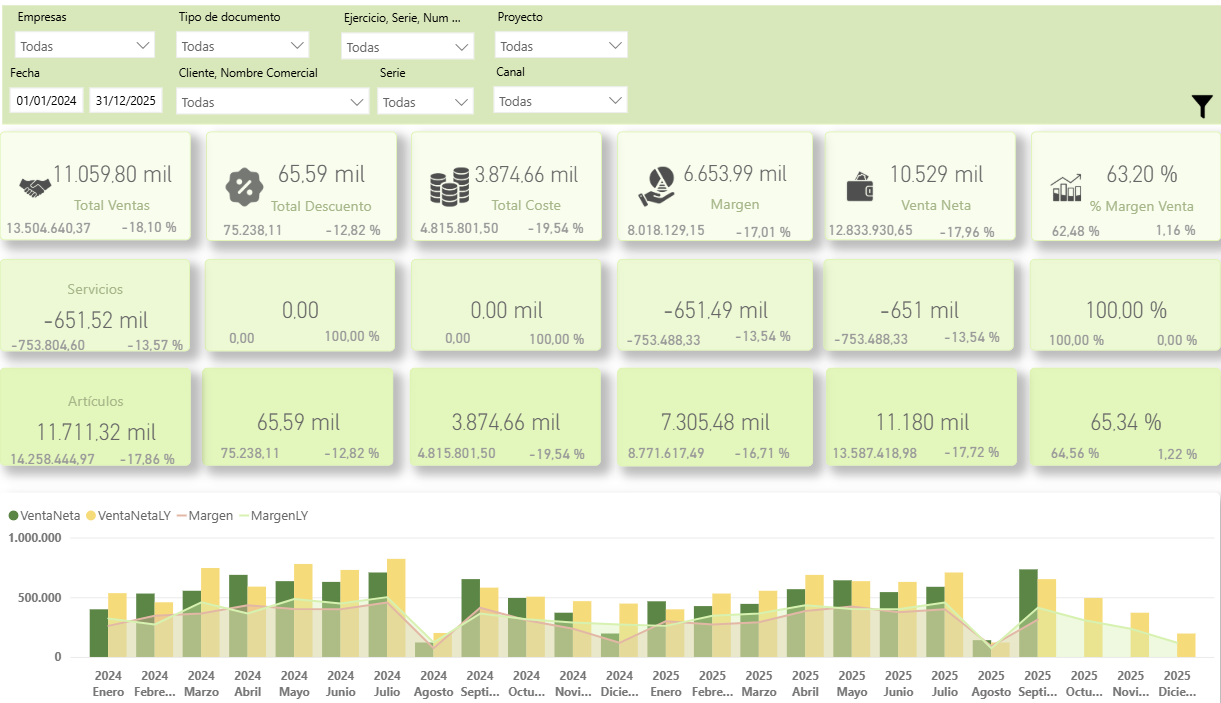This screenshot has height=703, width=1221.
Task: Expand the Tipo de documento dropdown
Action: 242,46
